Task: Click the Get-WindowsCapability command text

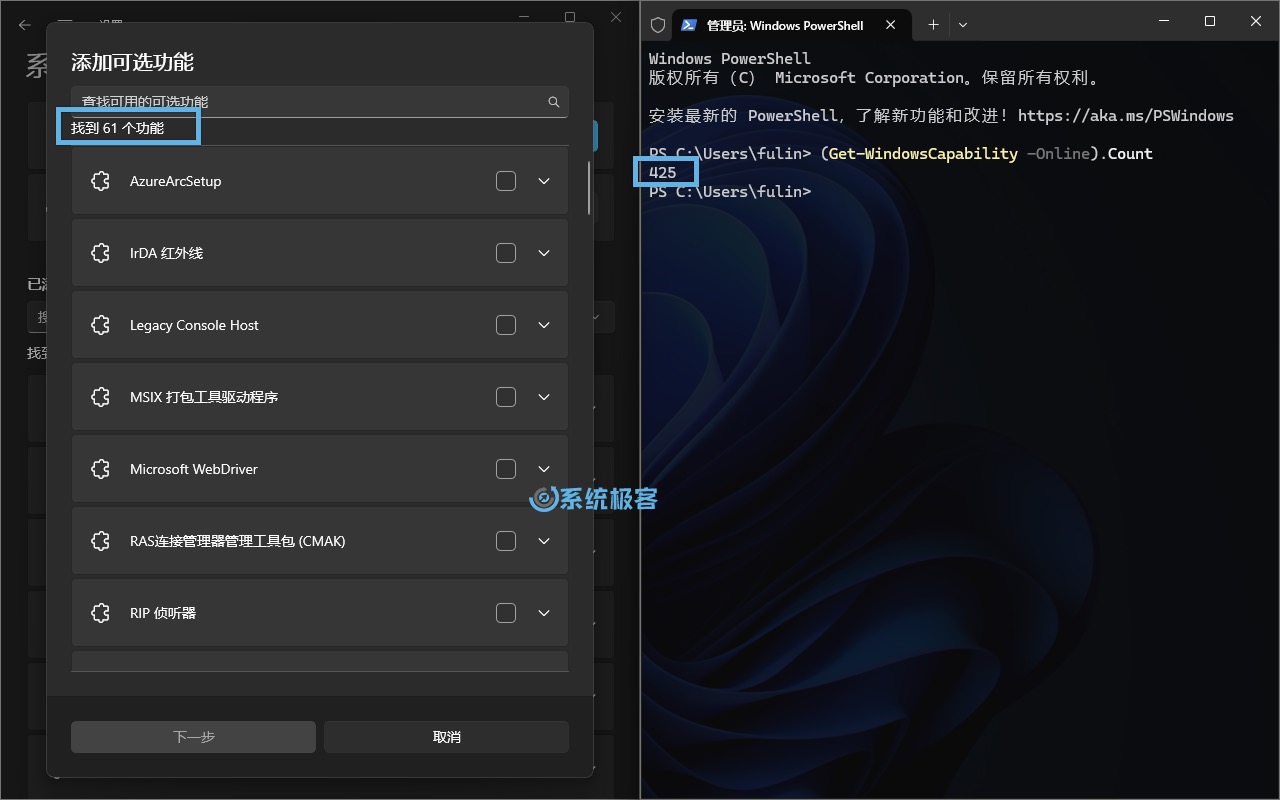Action: point(923,154)
